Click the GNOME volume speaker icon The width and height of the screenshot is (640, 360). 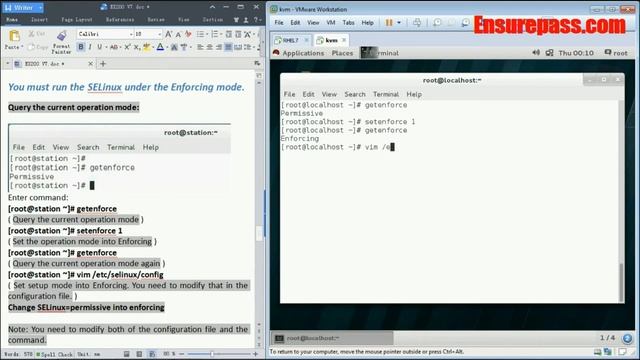[x=536, y=53]
